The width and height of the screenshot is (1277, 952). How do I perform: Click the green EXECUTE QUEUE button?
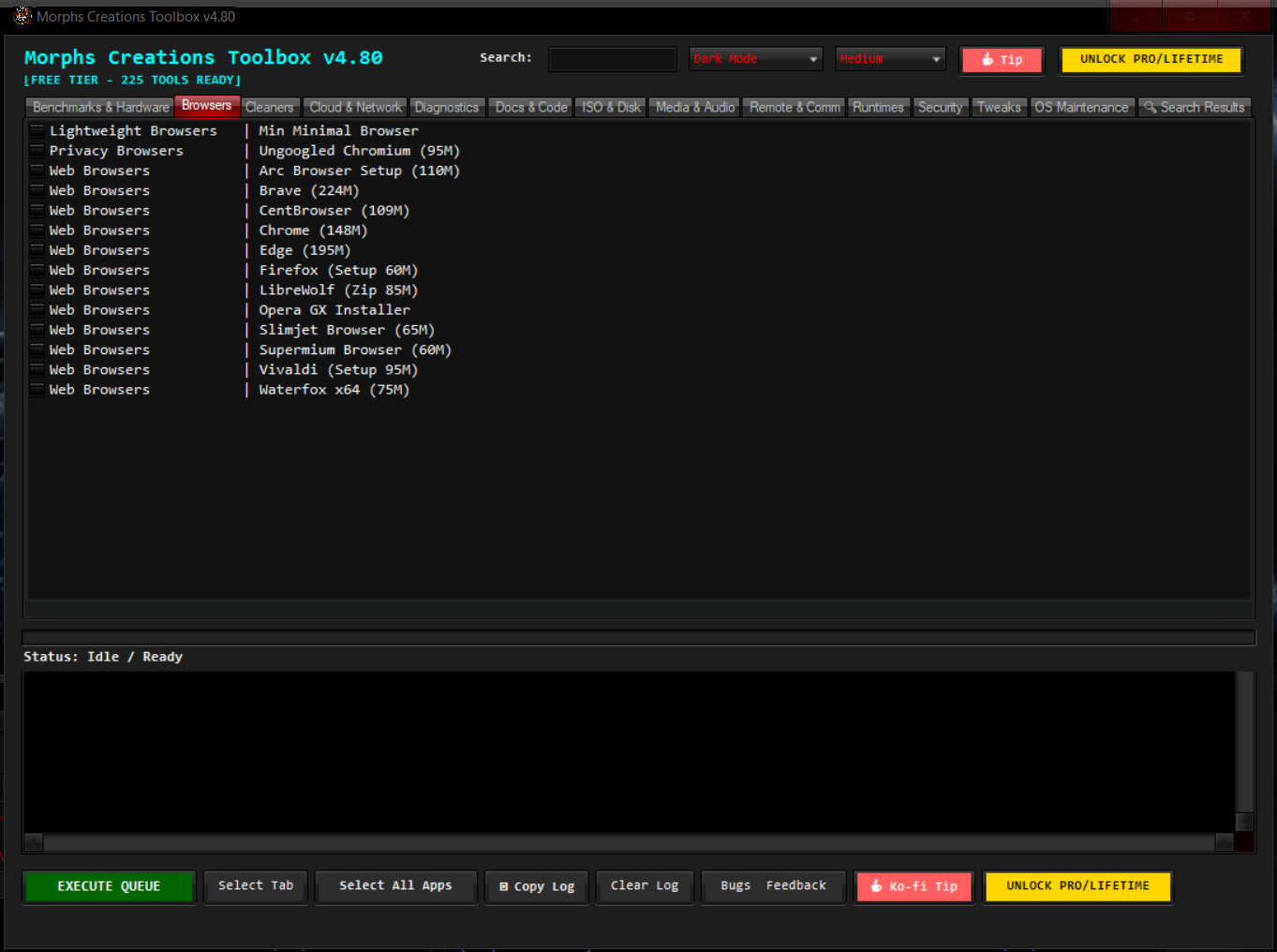(x=109, y=886)
